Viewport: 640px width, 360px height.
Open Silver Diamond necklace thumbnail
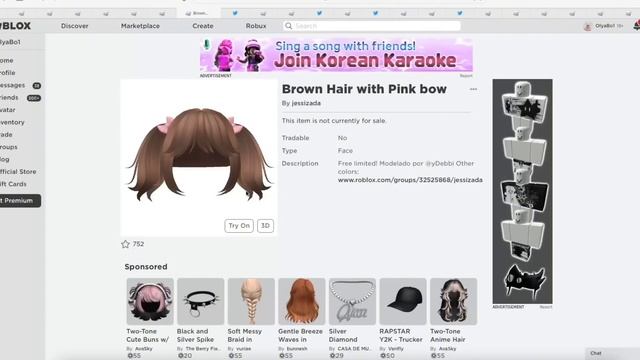pos(352,301)
